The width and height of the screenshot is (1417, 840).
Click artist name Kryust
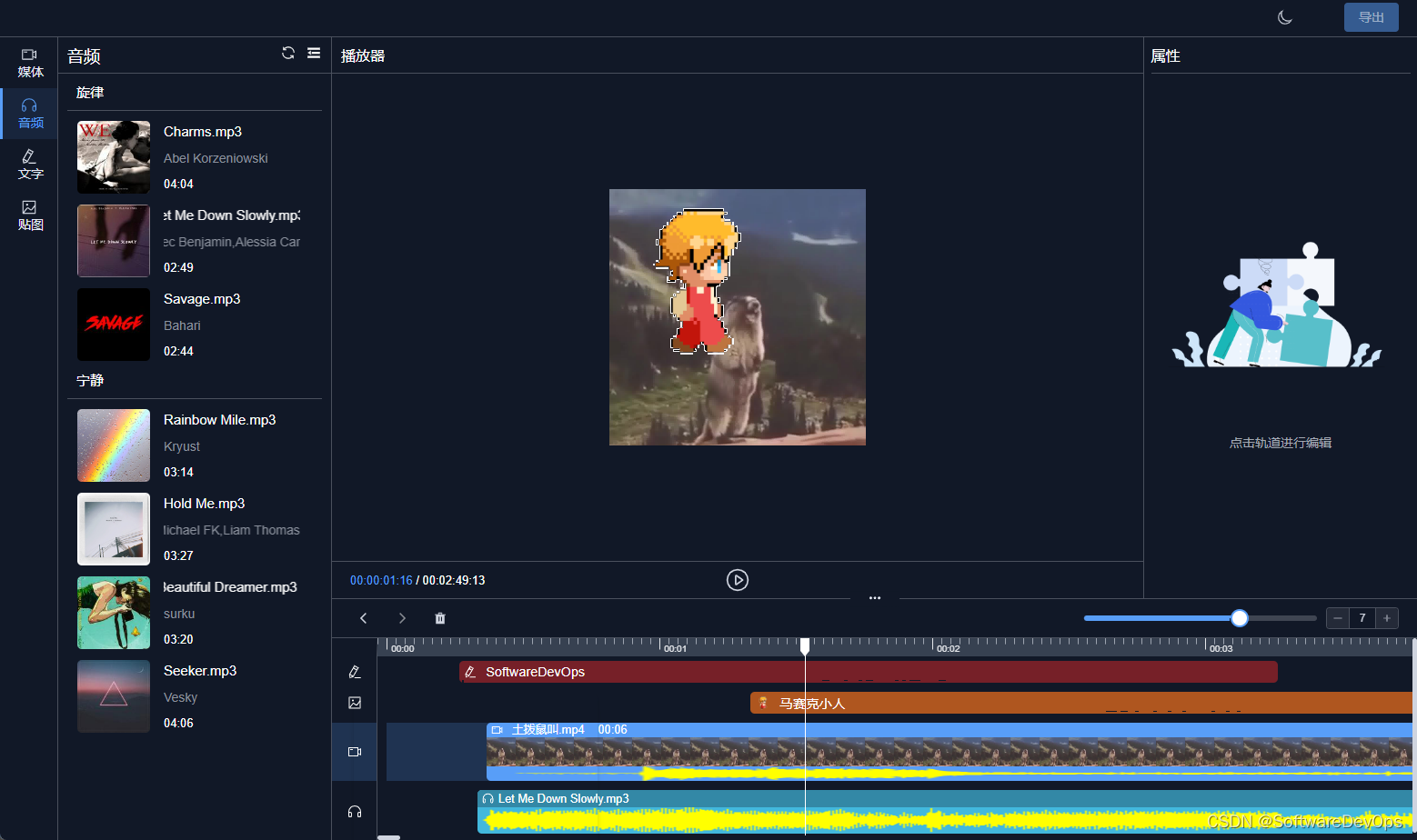pyautogui.click(x=182, y=446)
